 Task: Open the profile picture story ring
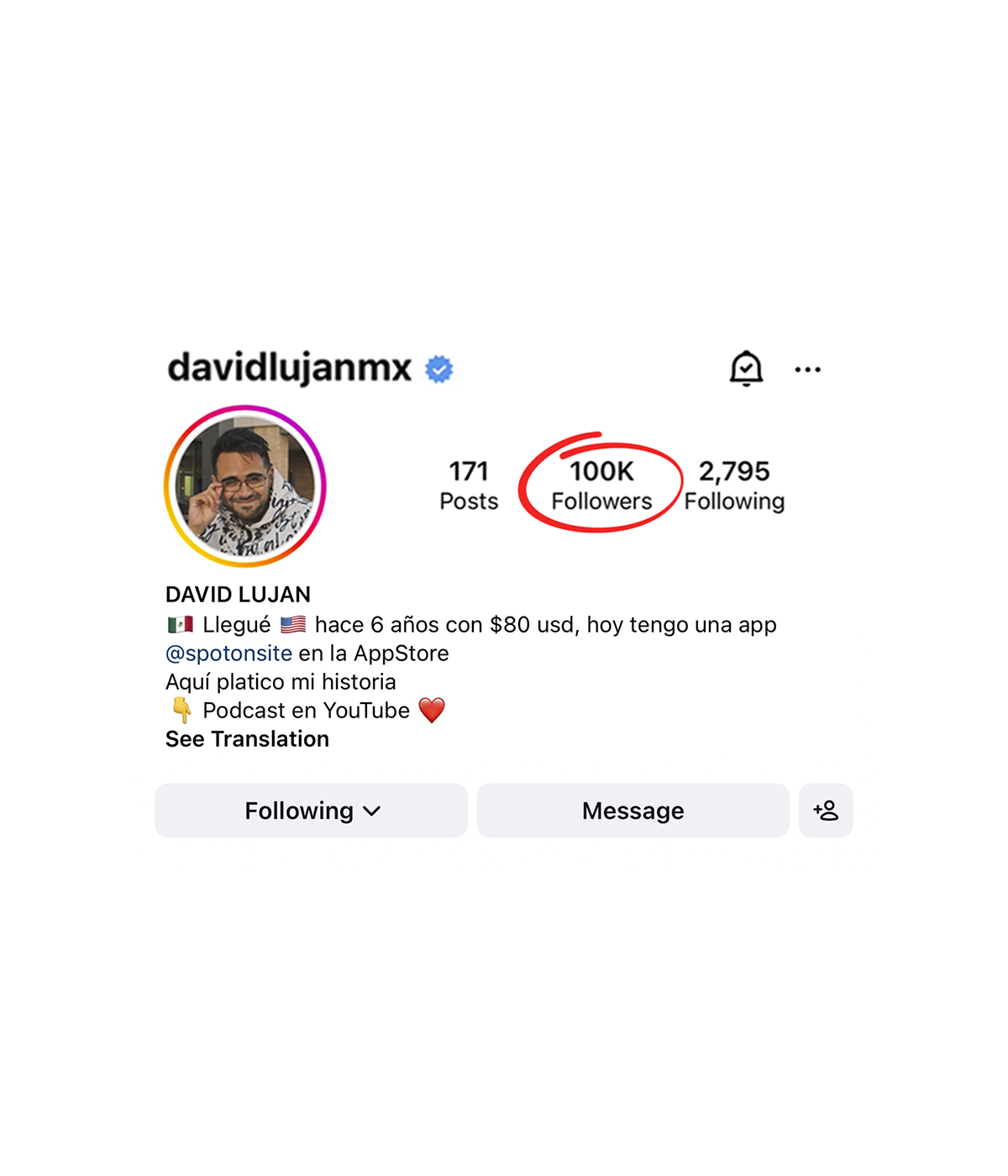[x=245, y=486]
